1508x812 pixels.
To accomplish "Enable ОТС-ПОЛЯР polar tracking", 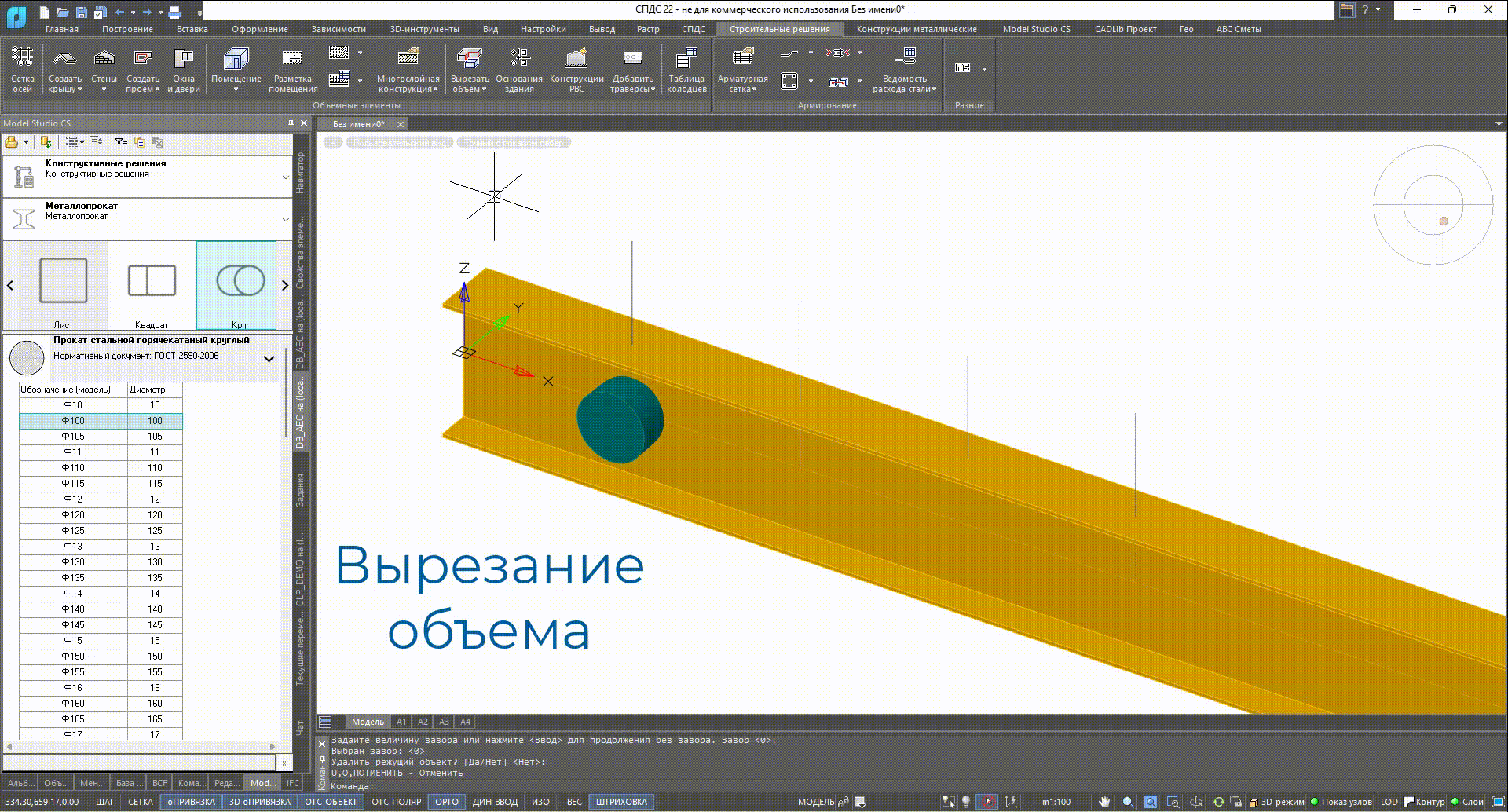I will coord(397,802).
